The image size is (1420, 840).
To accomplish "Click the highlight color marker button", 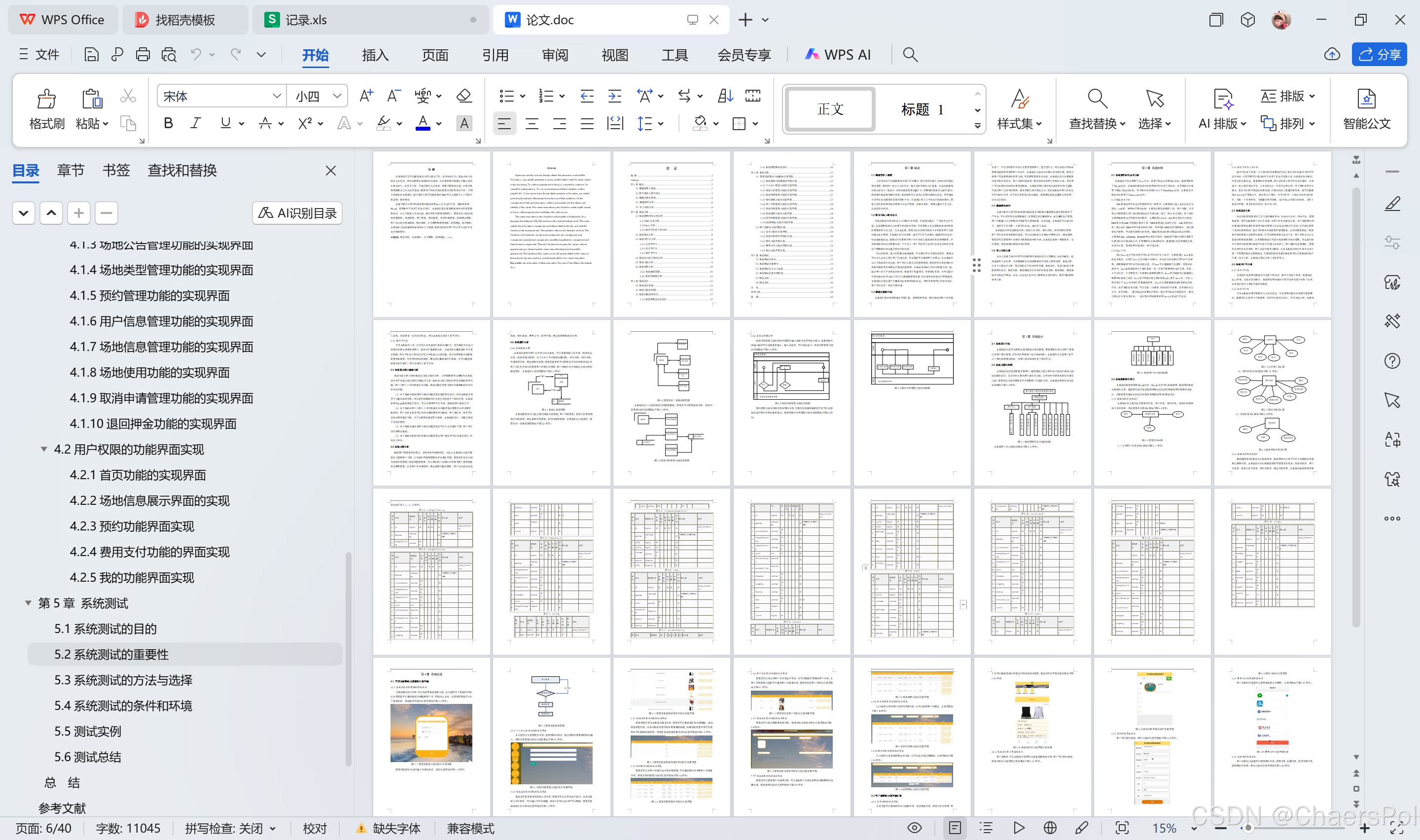I will tap(383, 123).
